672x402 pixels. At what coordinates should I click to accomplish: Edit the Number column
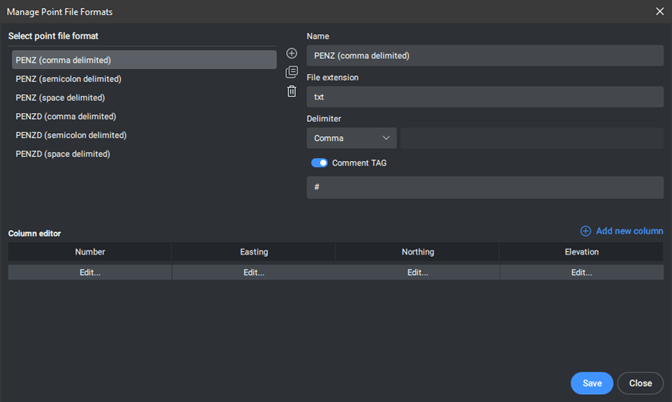(x=90, y=273)
